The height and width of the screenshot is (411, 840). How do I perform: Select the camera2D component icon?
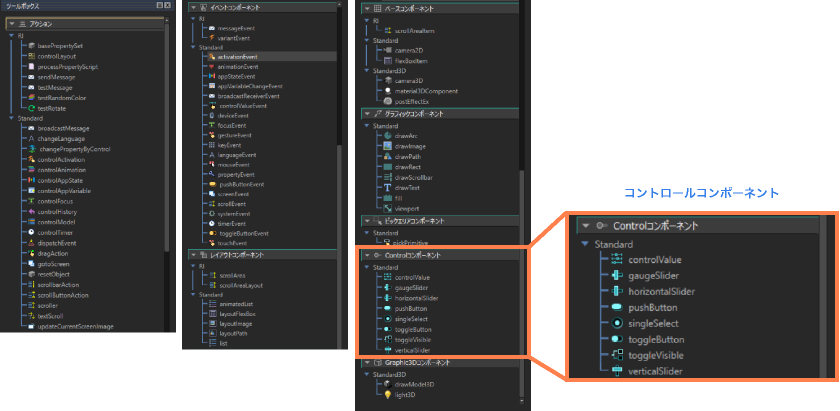coord(389,49)
